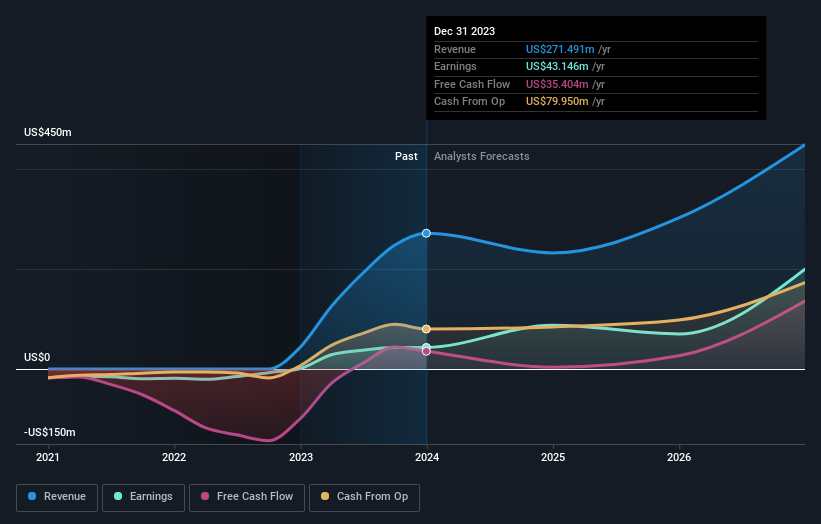The image size is (821, 524).
Task: Toggle the Free Cash Flow legend button
Action: 247,497
